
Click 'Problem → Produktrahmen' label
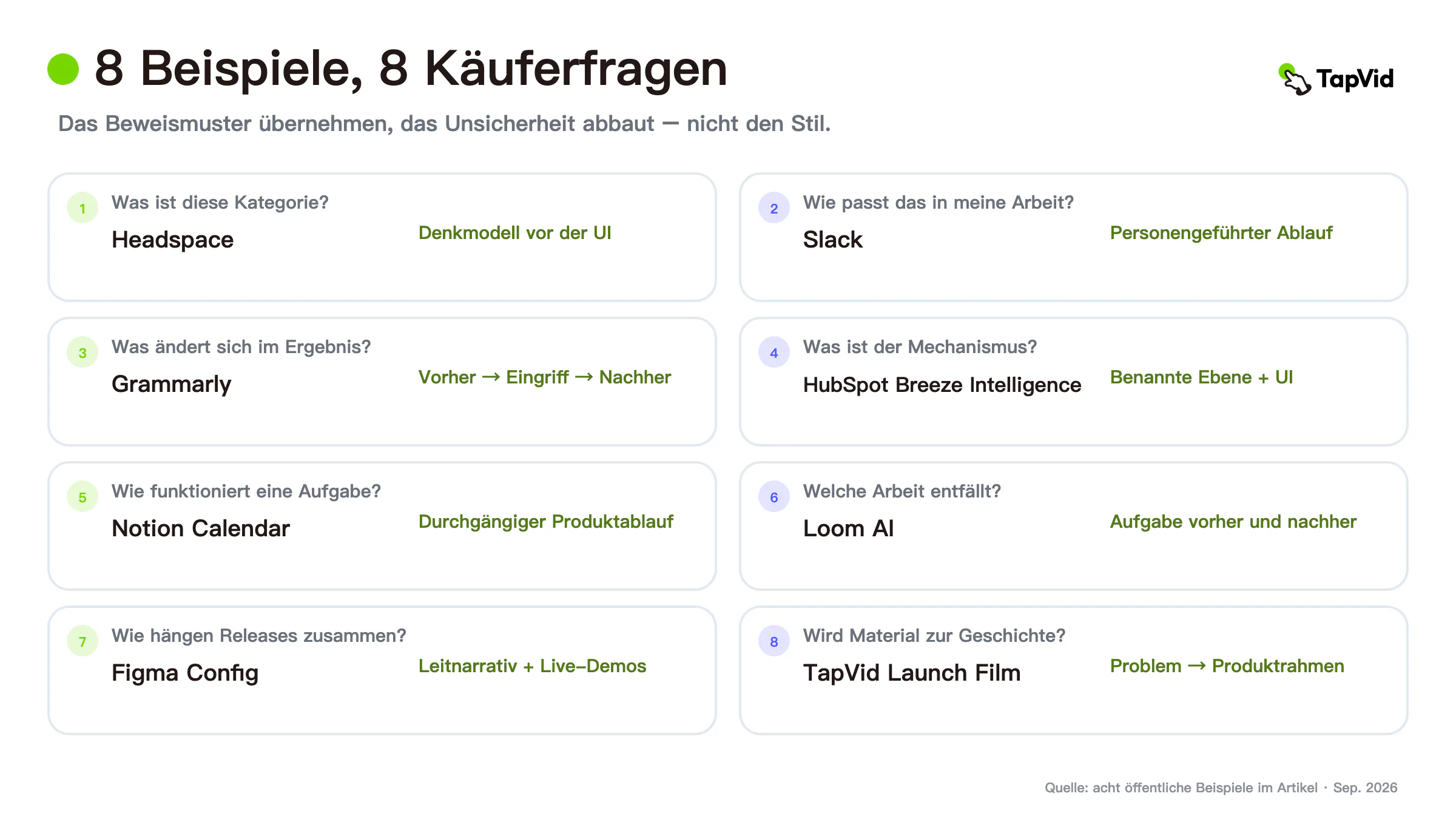[x=1227, y=666]
